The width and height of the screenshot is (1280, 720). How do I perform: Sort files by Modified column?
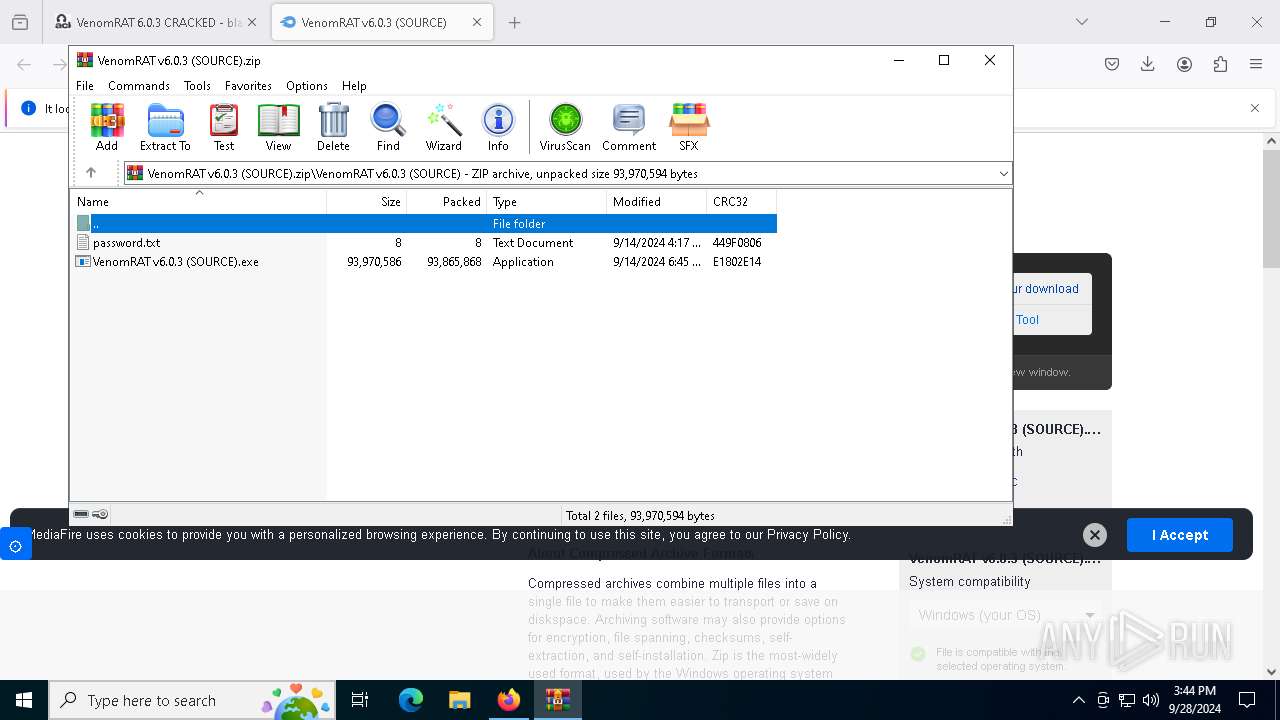(656, 201)
